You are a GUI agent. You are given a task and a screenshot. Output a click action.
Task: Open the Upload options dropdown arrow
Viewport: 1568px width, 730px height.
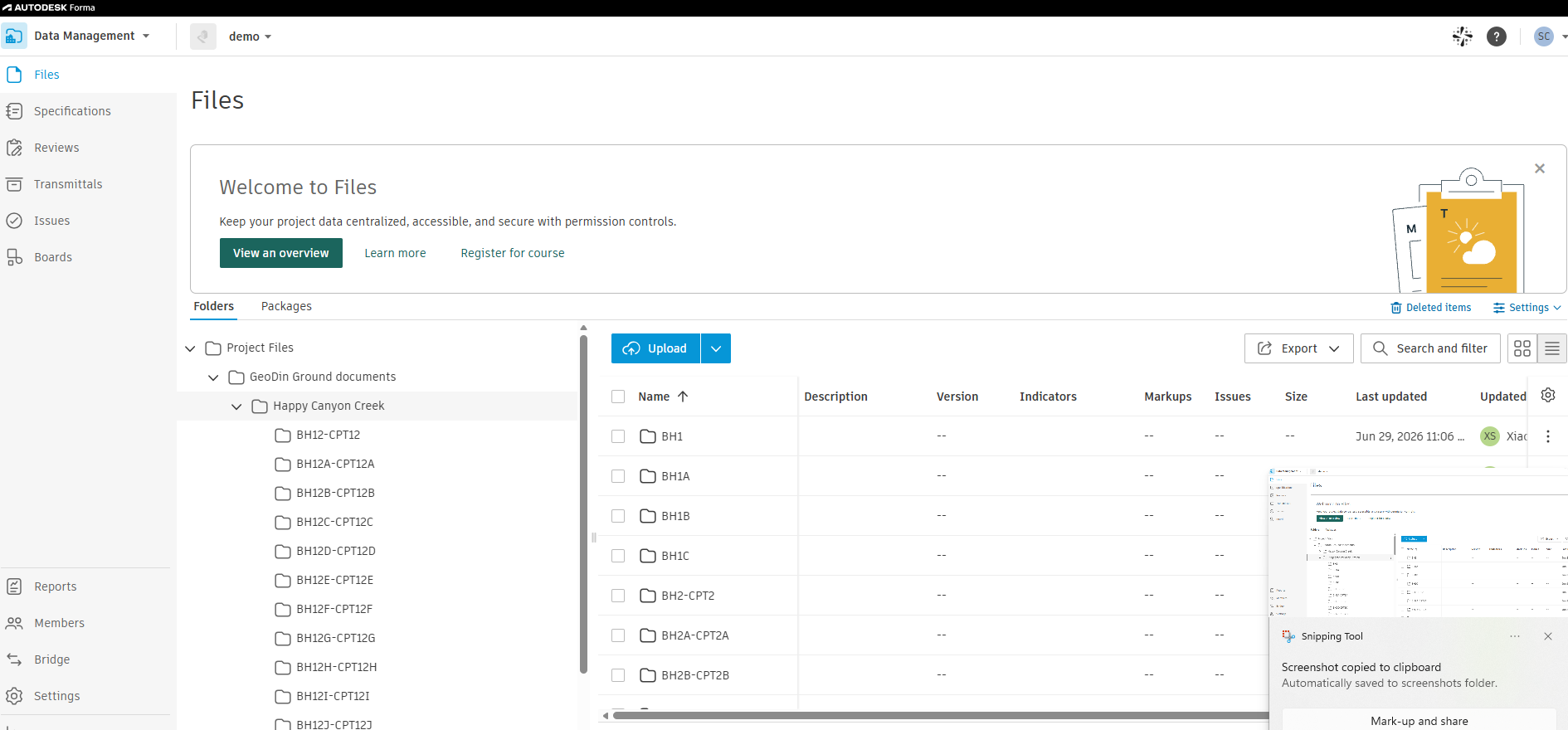pyautogui.click(x=716, y=348)
